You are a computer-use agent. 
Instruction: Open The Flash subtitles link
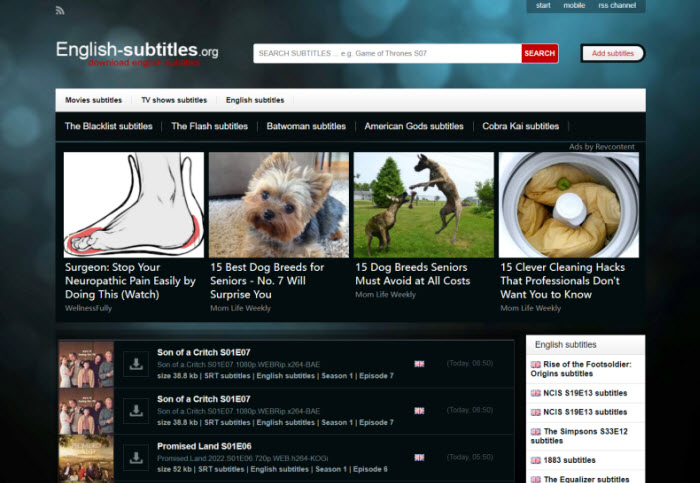pos(209,126)
